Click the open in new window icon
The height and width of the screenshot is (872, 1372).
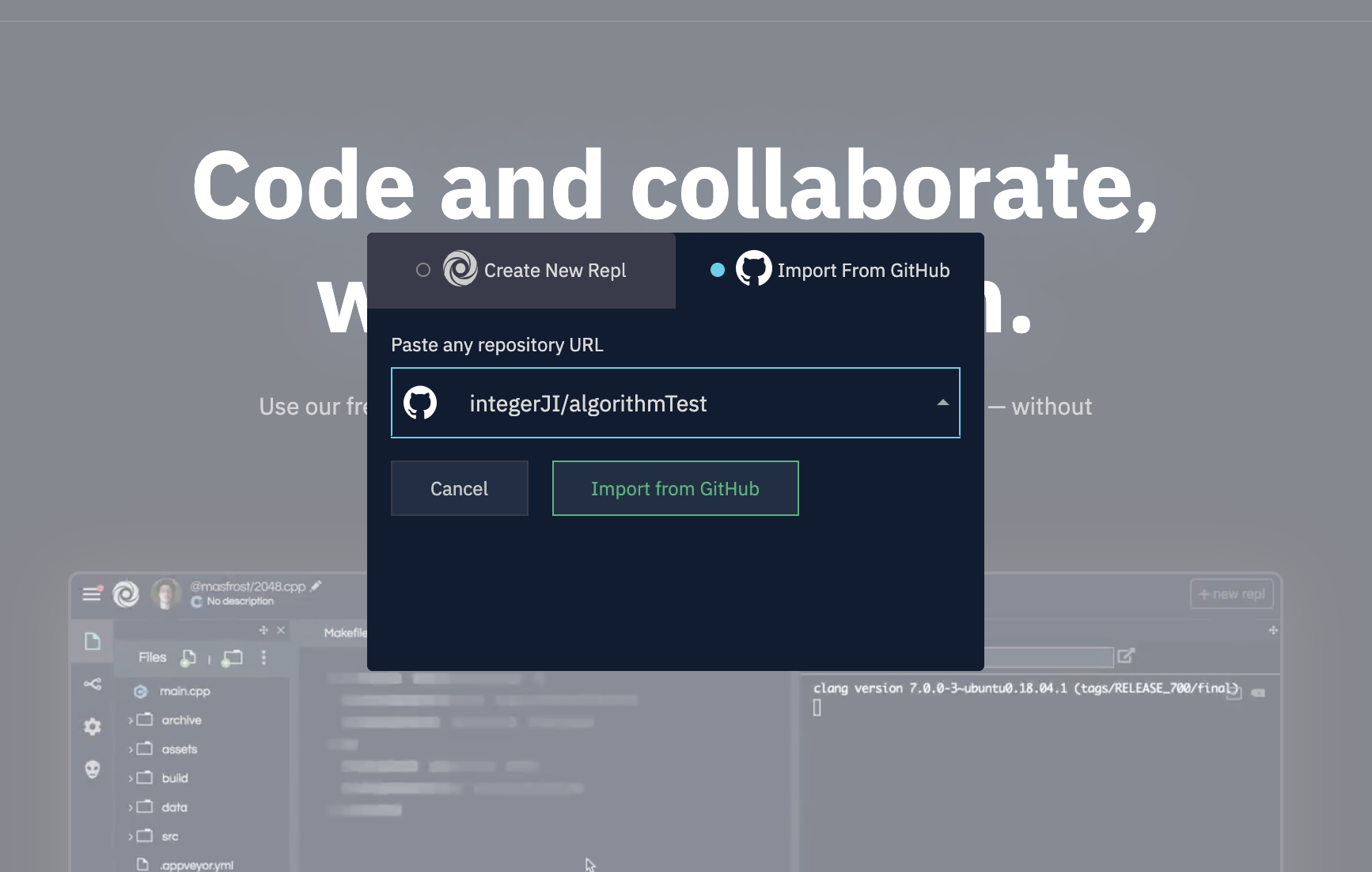tap(1126, 656)
